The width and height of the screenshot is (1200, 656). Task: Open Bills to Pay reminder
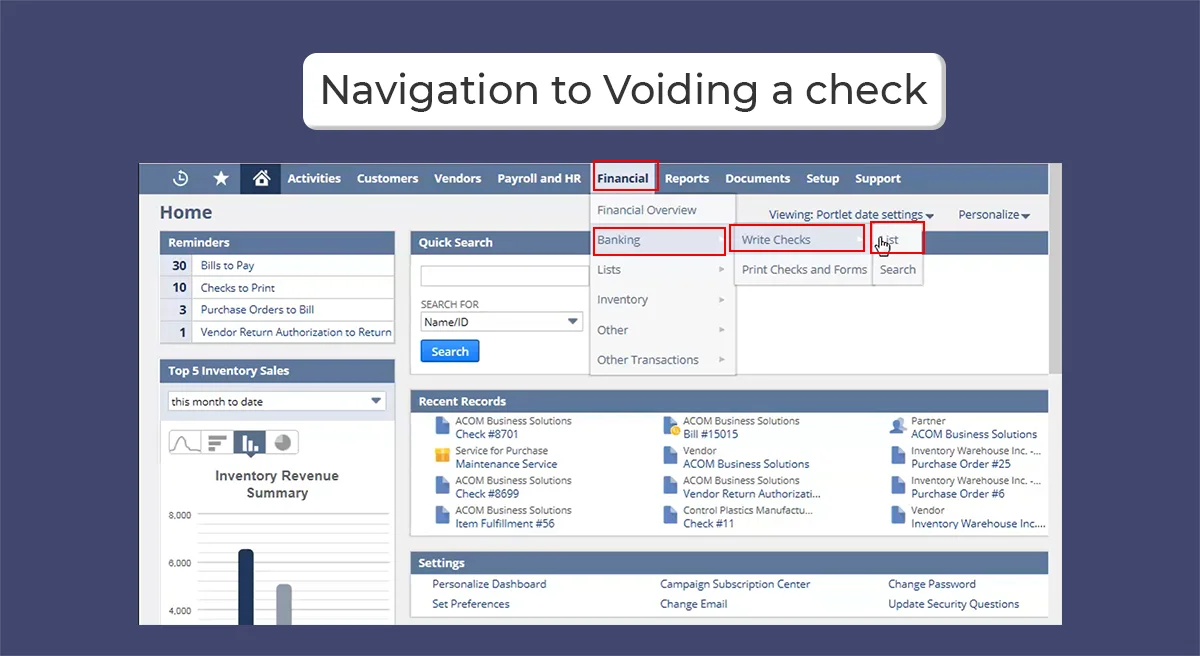(x=227, y=266)
